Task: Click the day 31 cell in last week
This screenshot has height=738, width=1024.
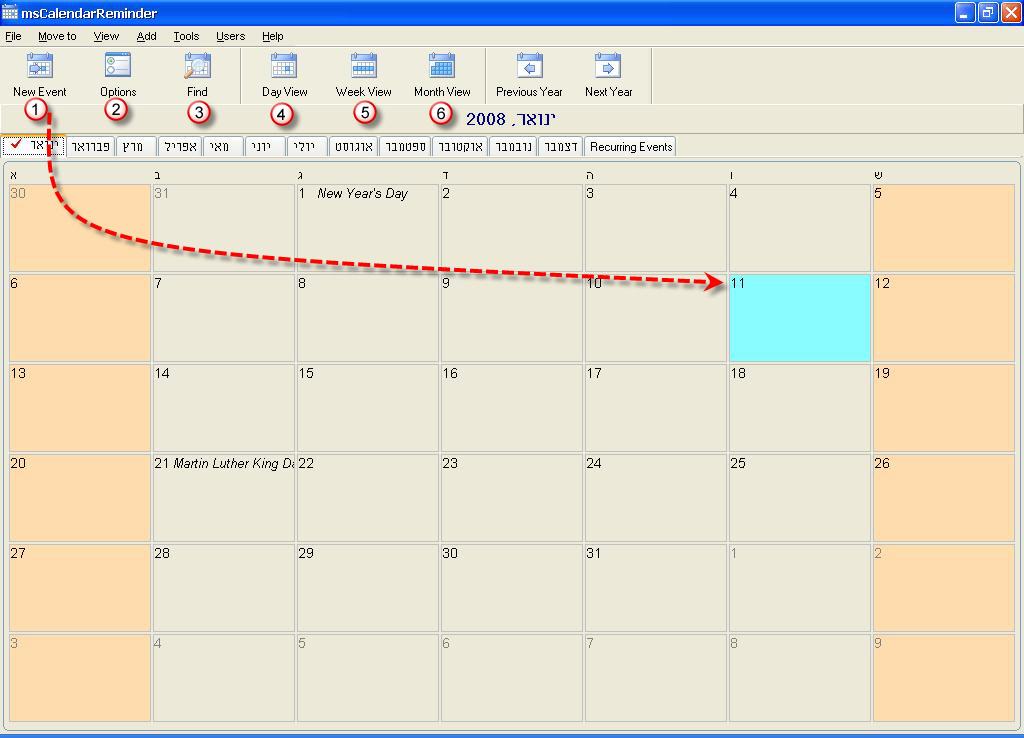Action: click(x=654, y=588)
